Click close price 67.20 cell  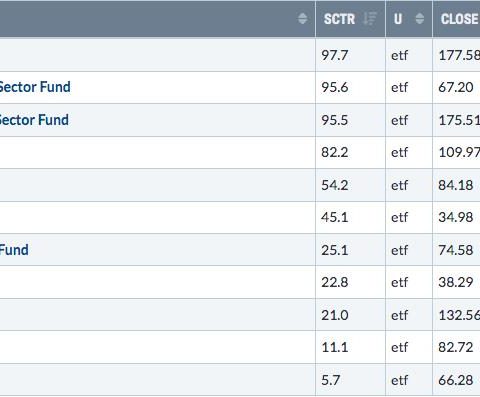456,87
